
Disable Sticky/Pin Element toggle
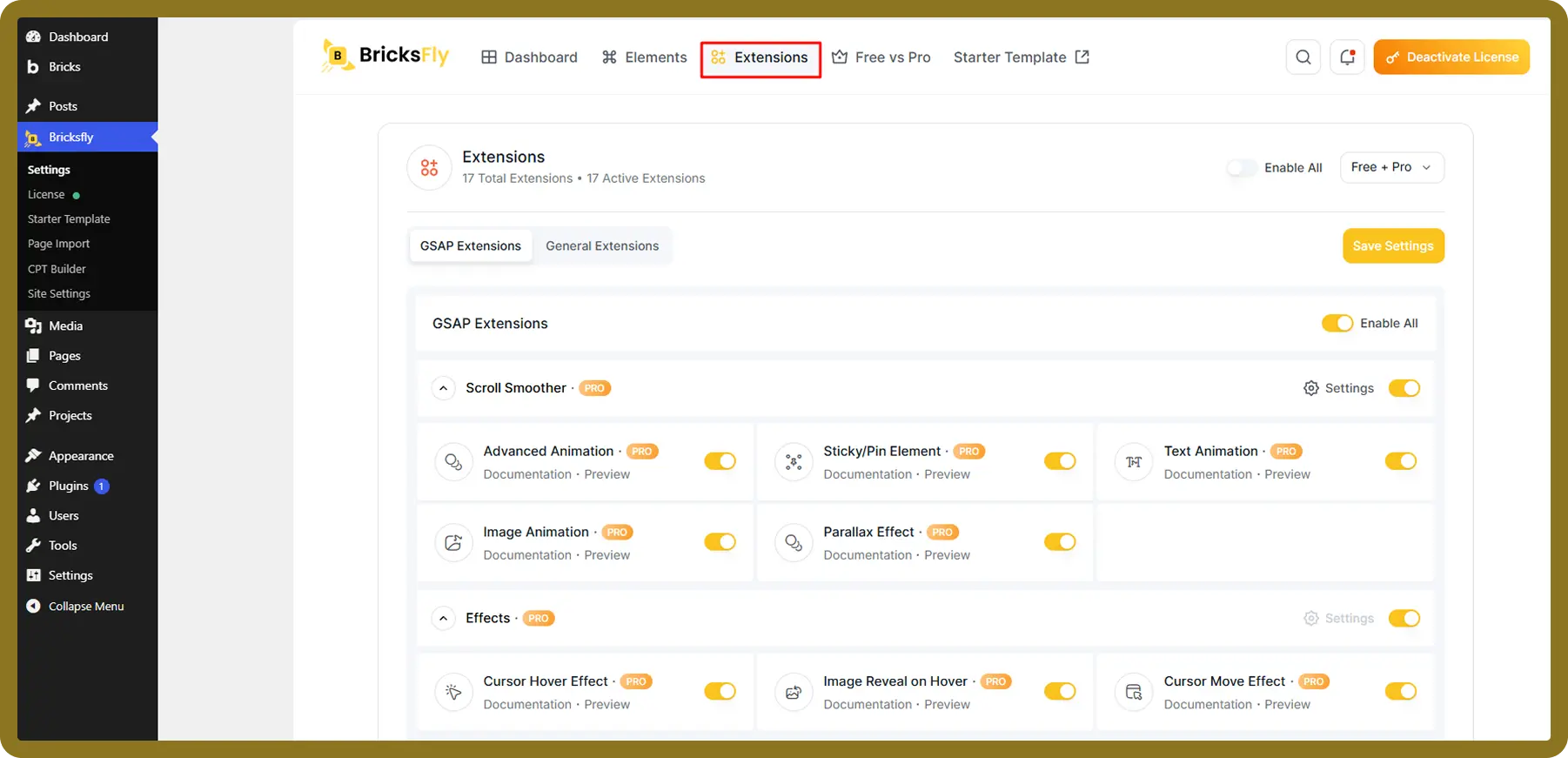point(1060,461)
